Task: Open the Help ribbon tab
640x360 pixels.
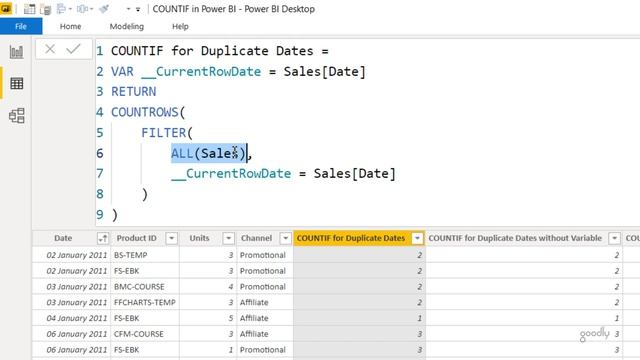Action: coord(180,27)
